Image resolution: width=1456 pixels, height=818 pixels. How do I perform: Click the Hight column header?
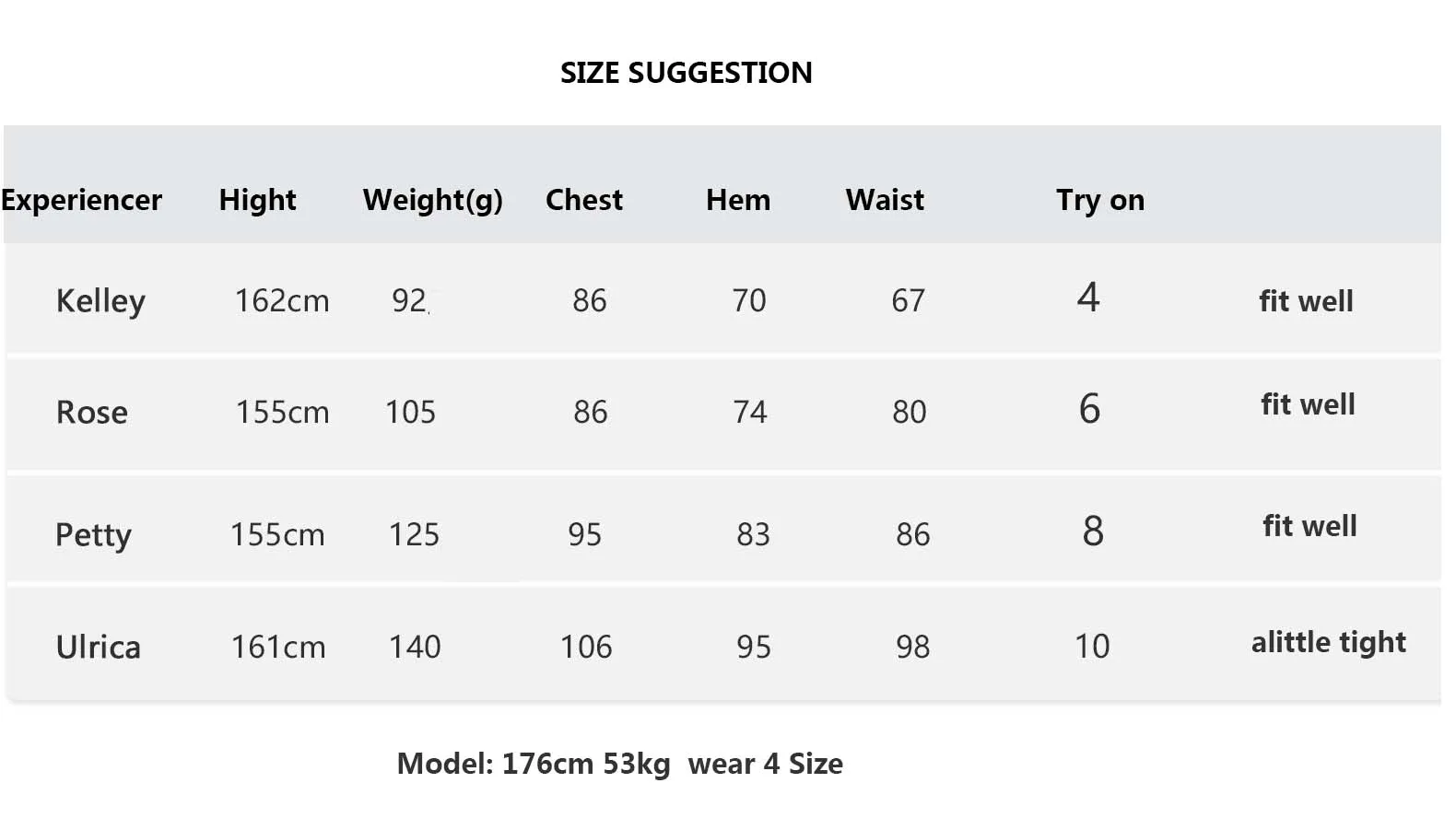point(257,200)
